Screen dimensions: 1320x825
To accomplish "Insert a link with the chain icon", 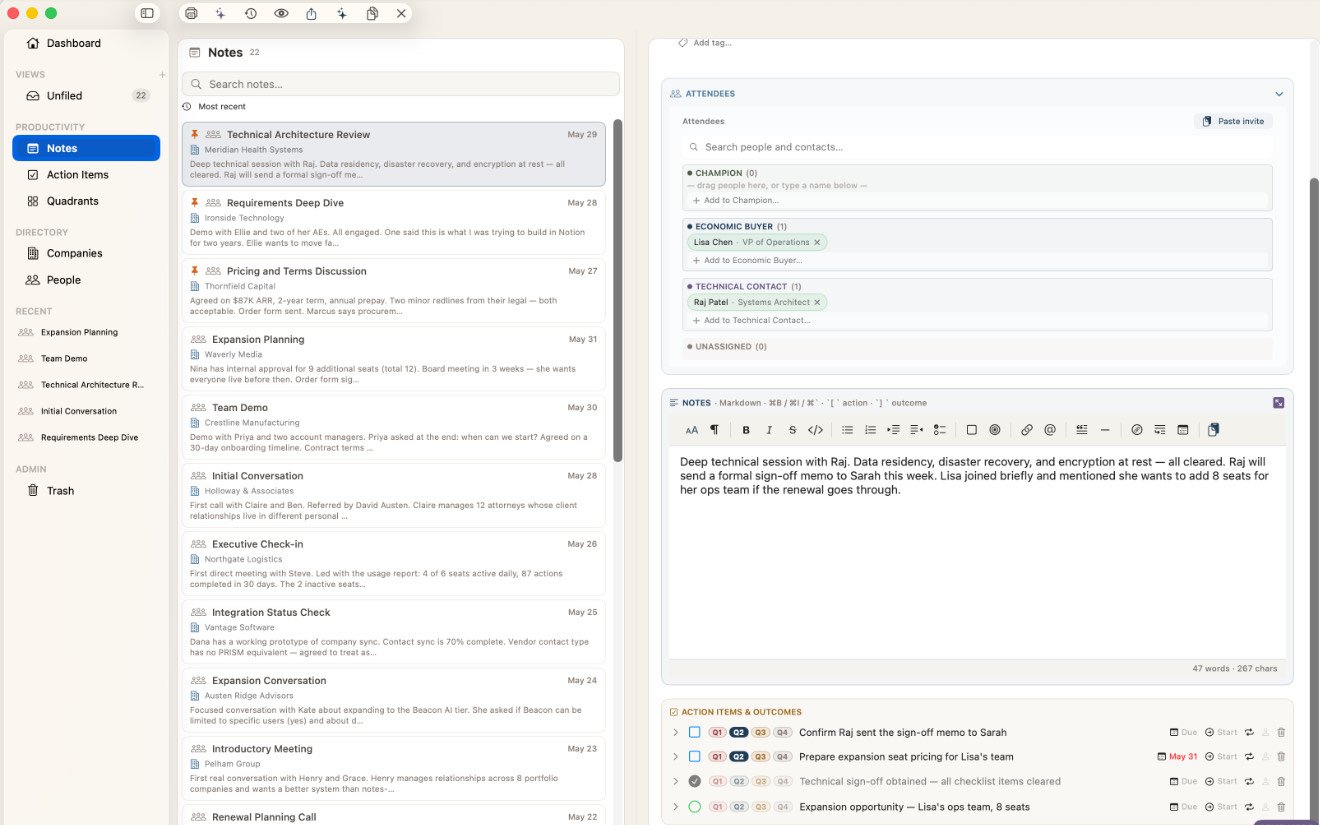I will coord(1026,430).
